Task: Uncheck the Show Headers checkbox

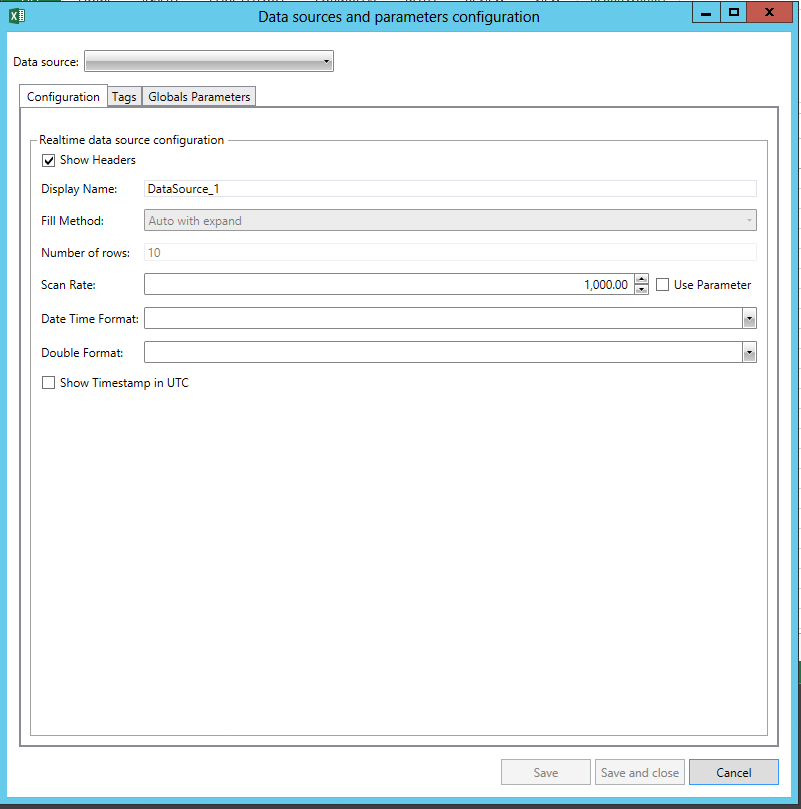Action: pyautogui.click(x=48, y=160)
